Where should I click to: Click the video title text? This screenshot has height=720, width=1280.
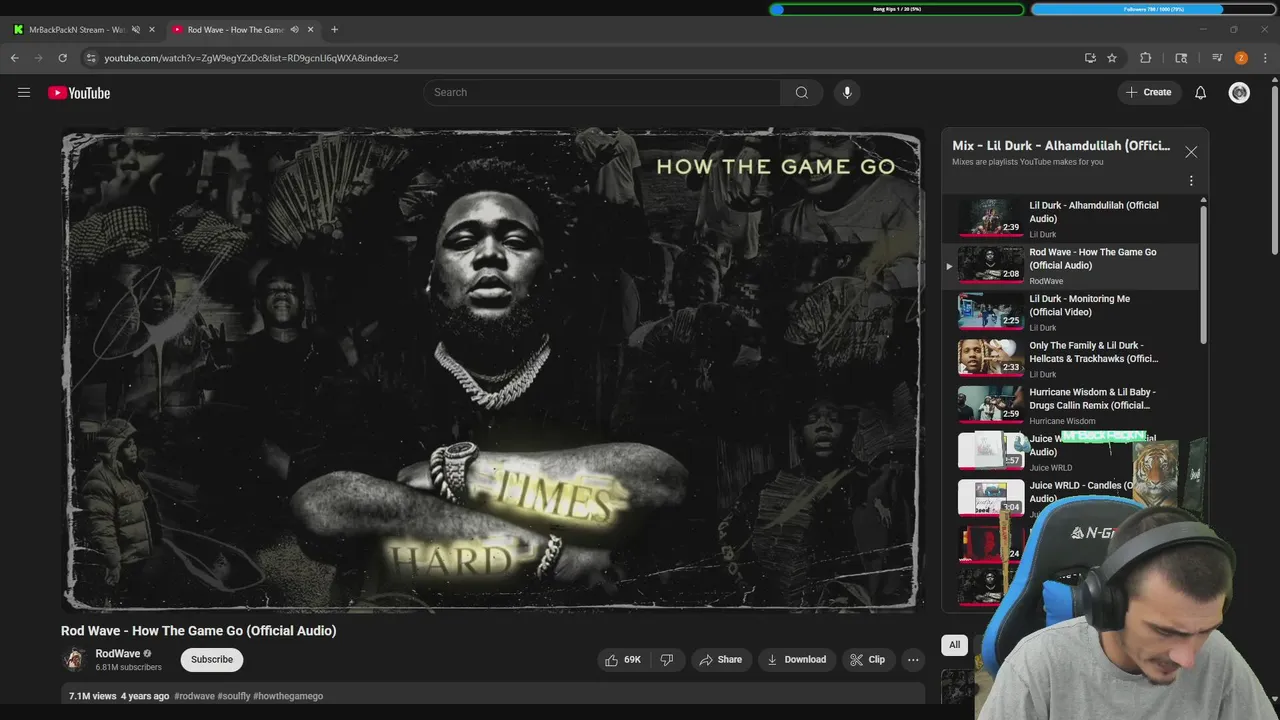(x=198, y=631)
